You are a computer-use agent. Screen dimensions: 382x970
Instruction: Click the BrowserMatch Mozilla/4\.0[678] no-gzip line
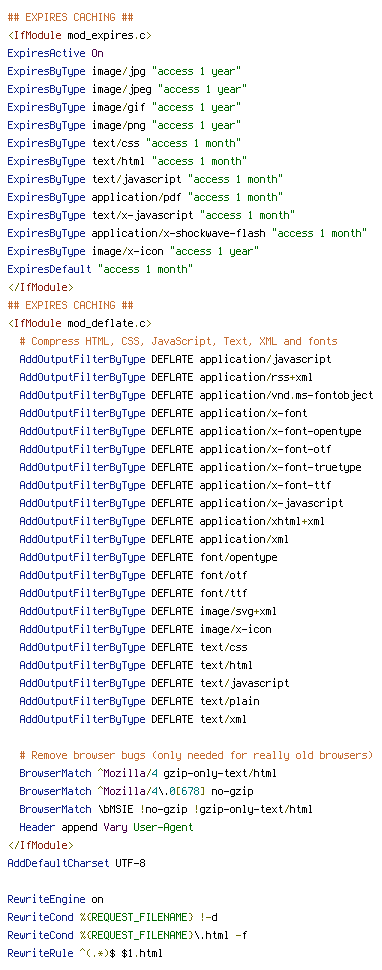[x=137, y=791]
